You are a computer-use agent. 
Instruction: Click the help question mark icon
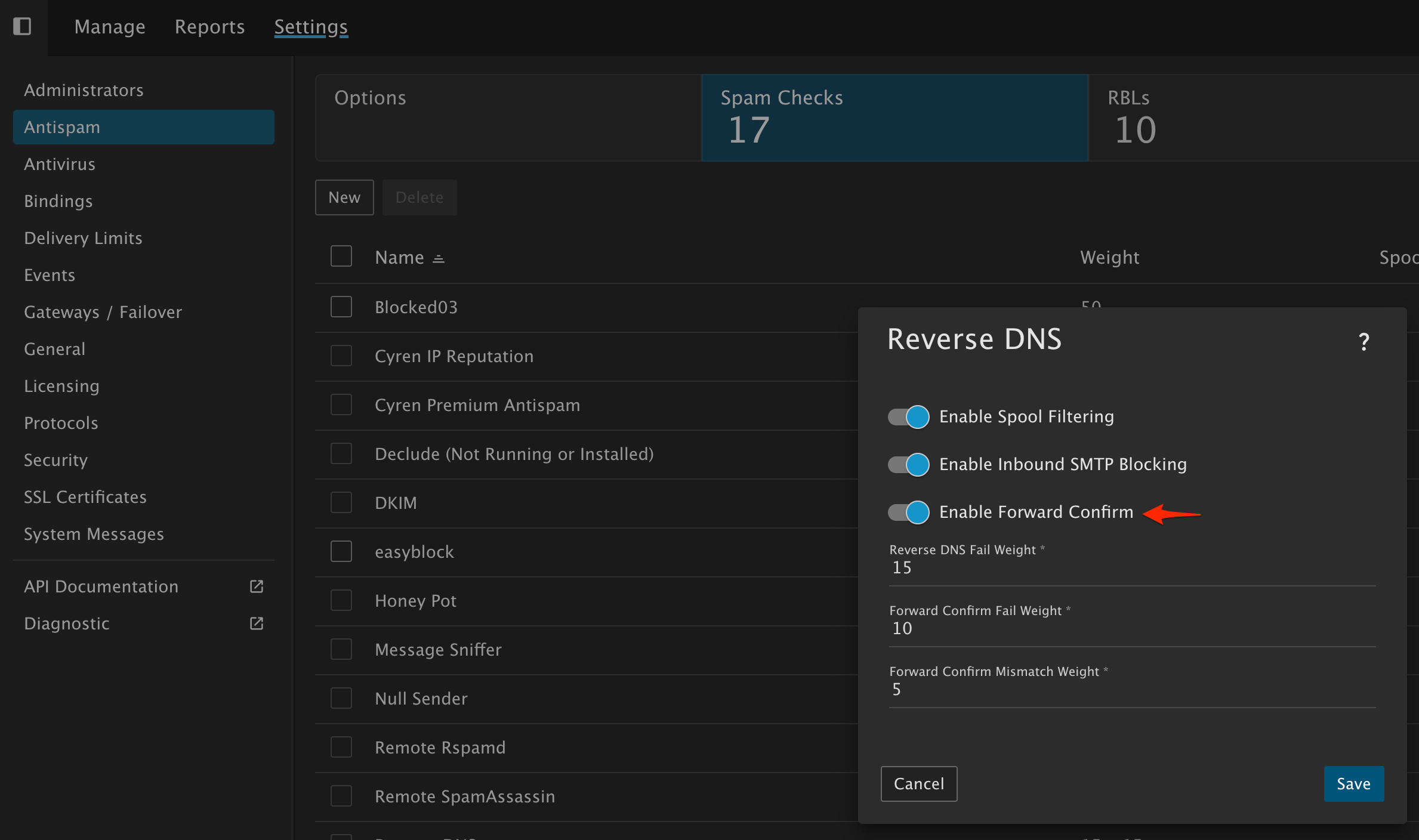pos(1364,342)
